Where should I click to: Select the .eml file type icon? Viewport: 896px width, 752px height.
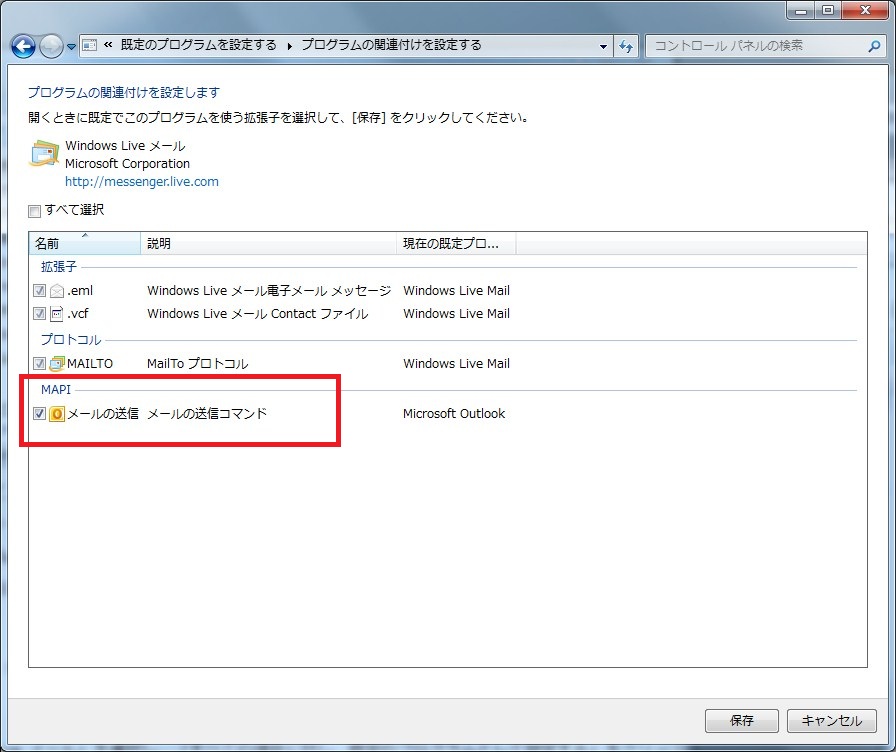tap(57, 291)
